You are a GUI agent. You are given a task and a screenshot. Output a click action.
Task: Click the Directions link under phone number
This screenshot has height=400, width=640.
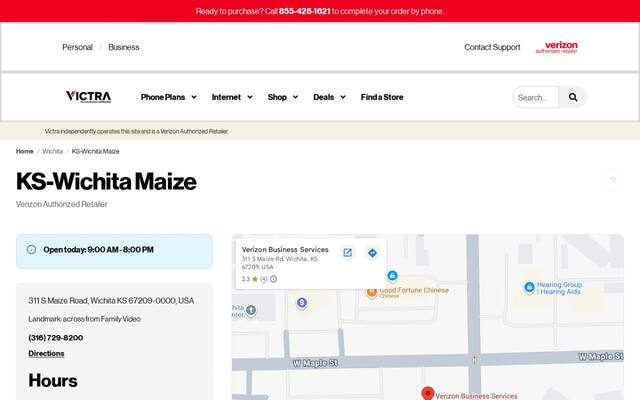pyautogui.click(x=46, y=353)
